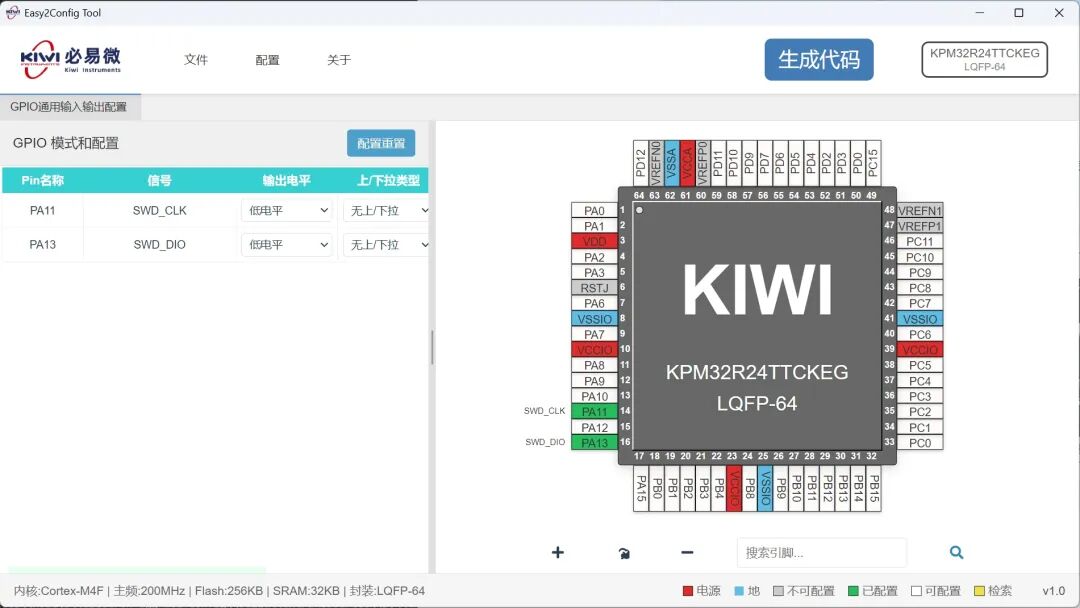Click SWD_CLK signal cell in the table
Screen dimensions: 1080x608
point(159,211)
